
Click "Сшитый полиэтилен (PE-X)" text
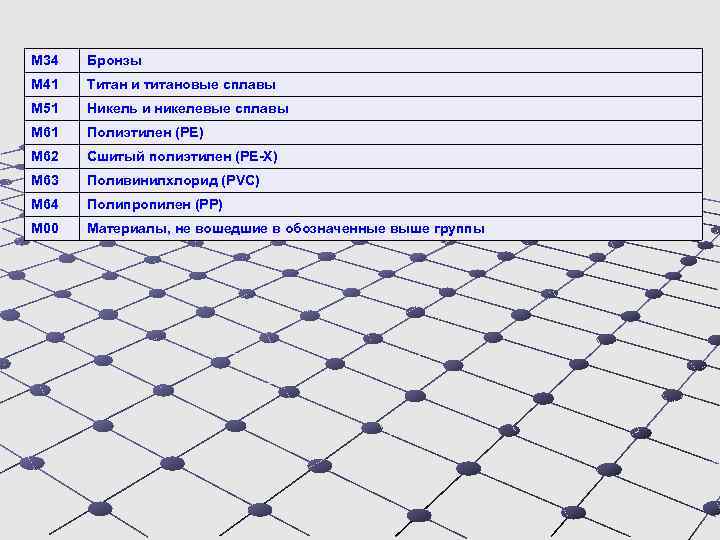[182, 157]
